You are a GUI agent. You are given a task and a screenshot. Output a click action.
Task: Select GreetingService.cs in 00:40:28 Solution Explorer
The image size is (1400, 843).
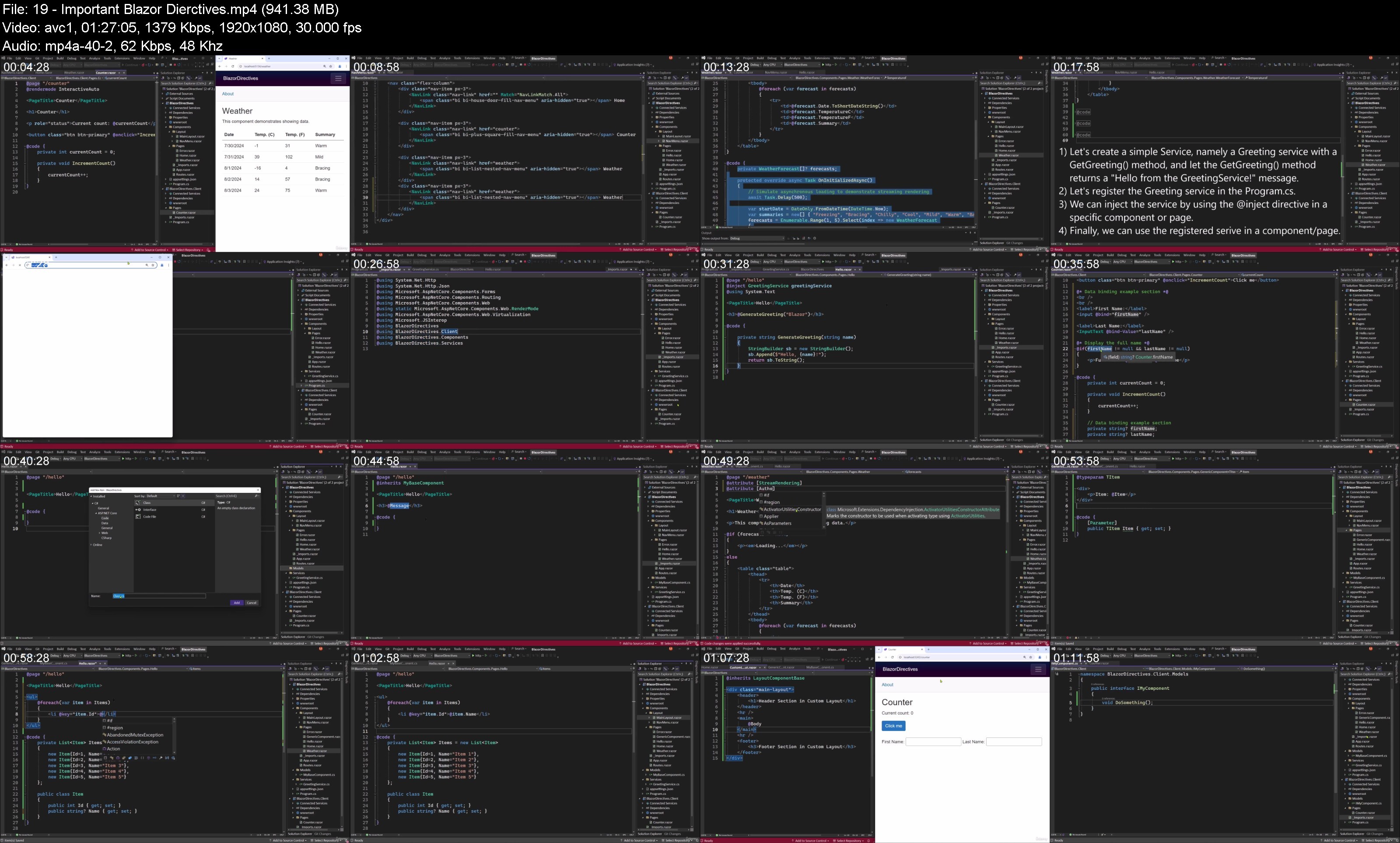click(x=310, y=578)
